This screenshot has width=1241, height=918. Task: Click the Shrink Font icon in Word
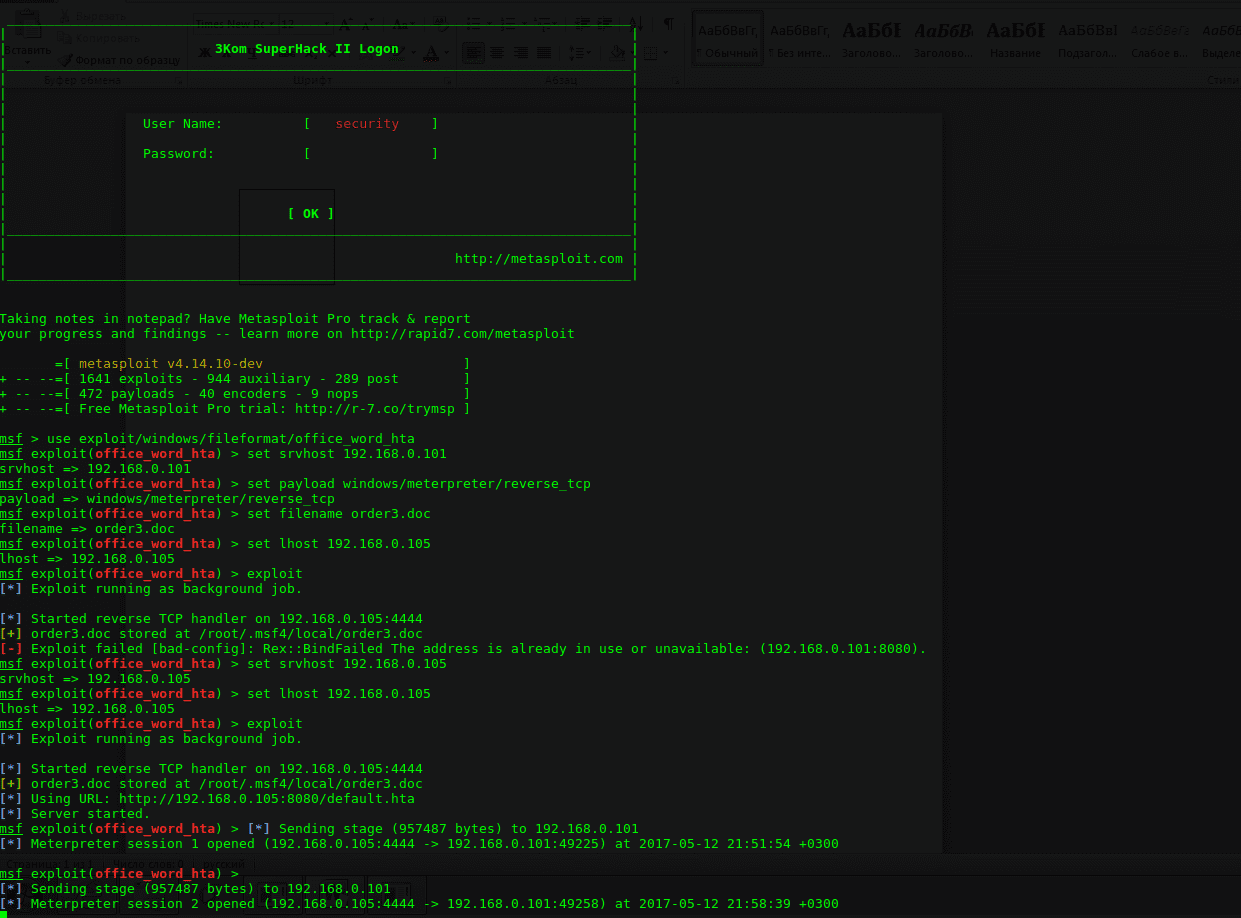pyautogui.click(x=368, y=23)
